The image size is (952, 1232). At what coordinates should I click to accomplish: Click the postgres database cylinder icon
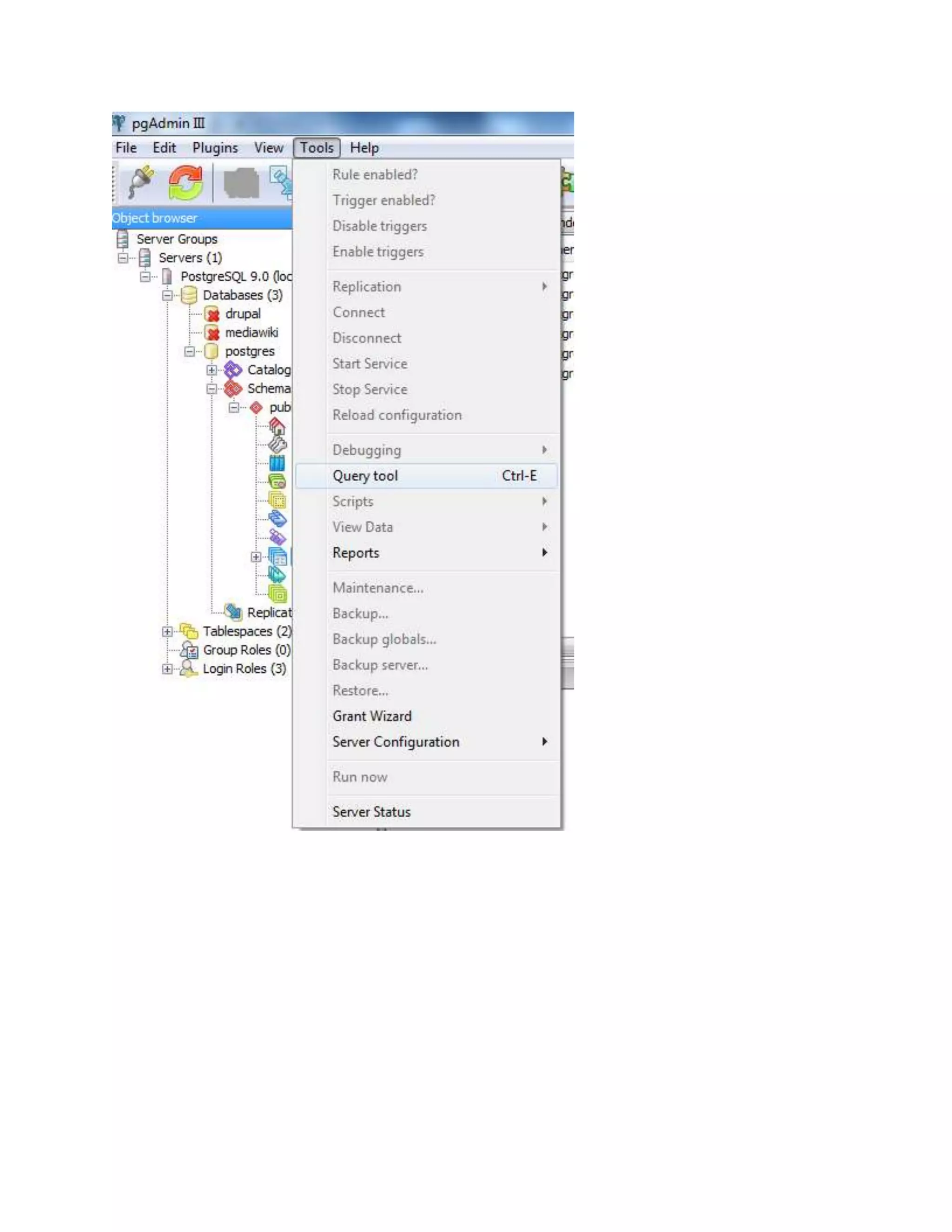click(x=212, y=351)
